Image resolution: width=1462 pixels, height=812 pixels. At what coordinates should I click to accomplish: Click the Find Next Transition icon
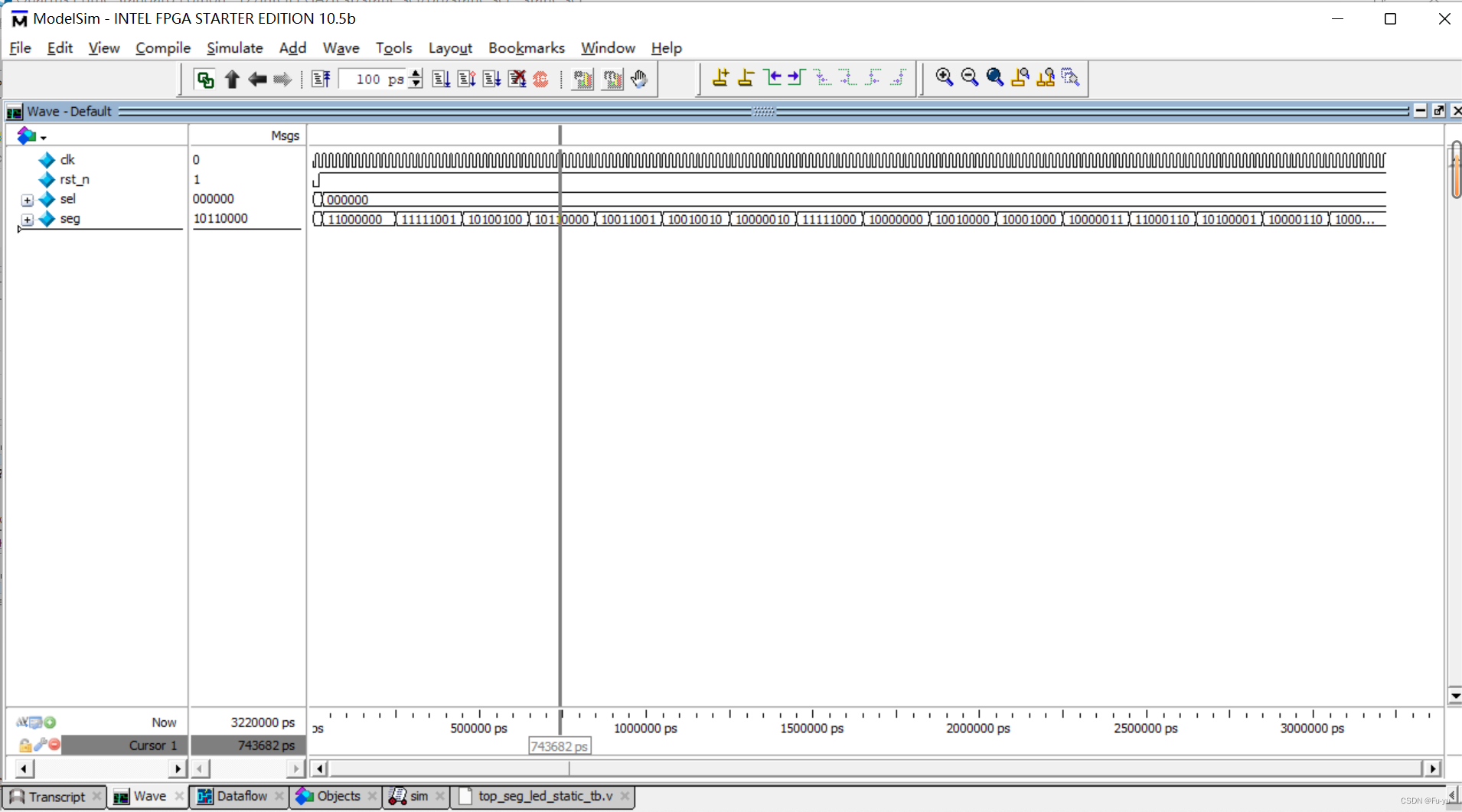[797, 77]
